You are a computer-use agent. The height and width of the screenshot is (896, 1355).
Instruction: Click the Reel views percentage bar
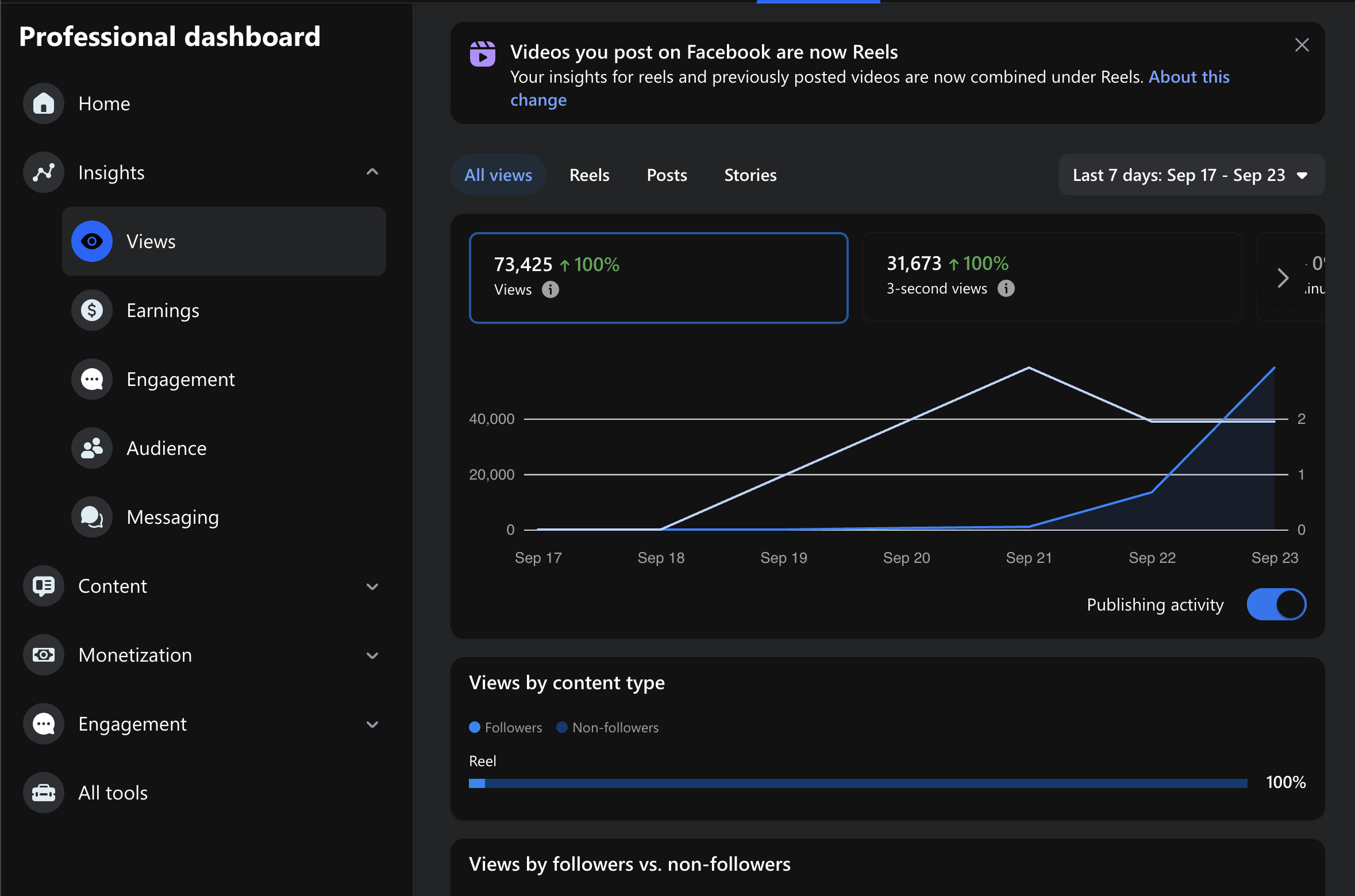[858, 783]
